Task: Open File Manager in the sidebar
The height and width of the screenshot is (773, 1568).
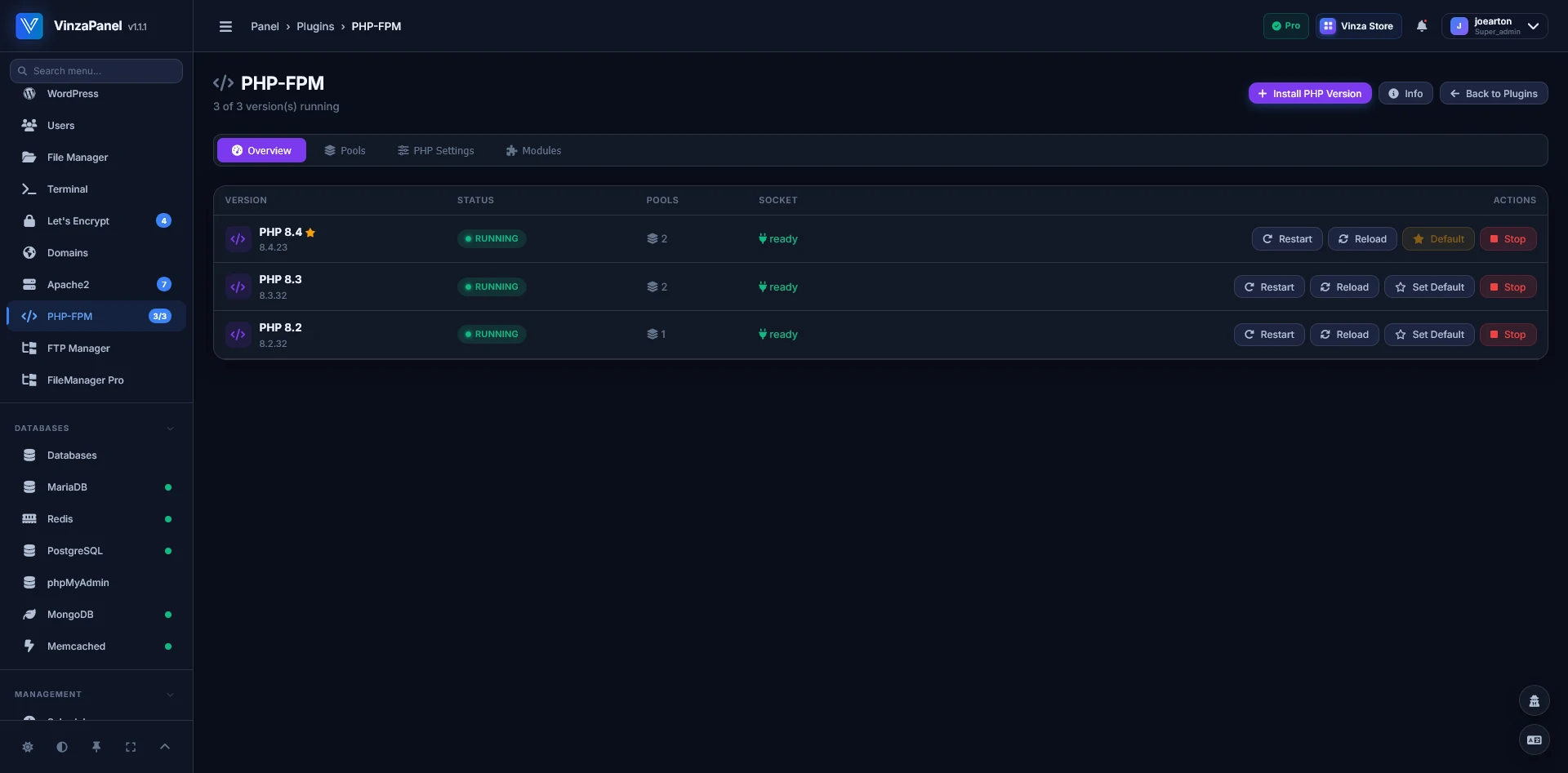Action: point(96,158)
